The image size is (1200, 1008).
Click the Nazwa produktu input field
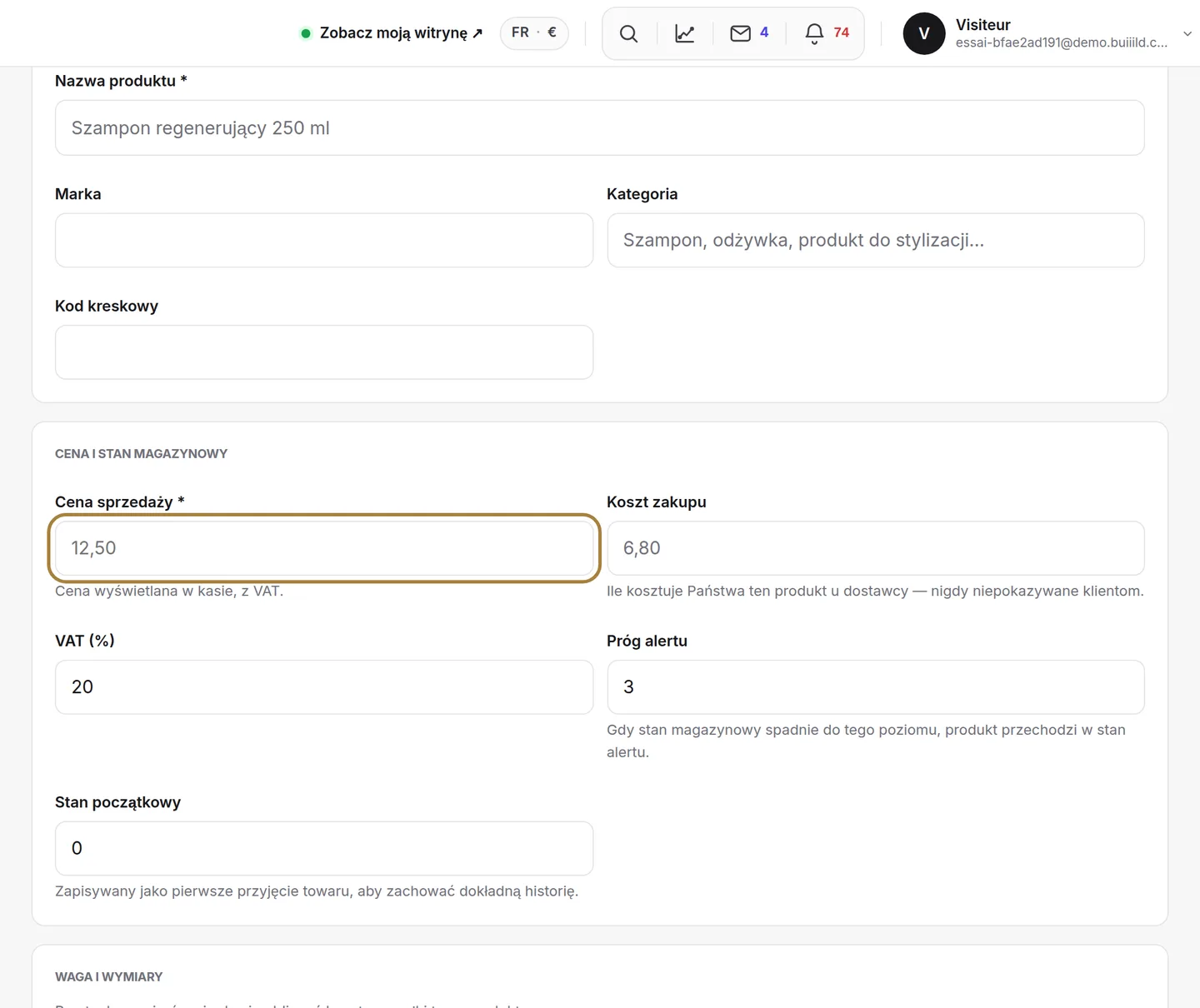coord(599,127)
